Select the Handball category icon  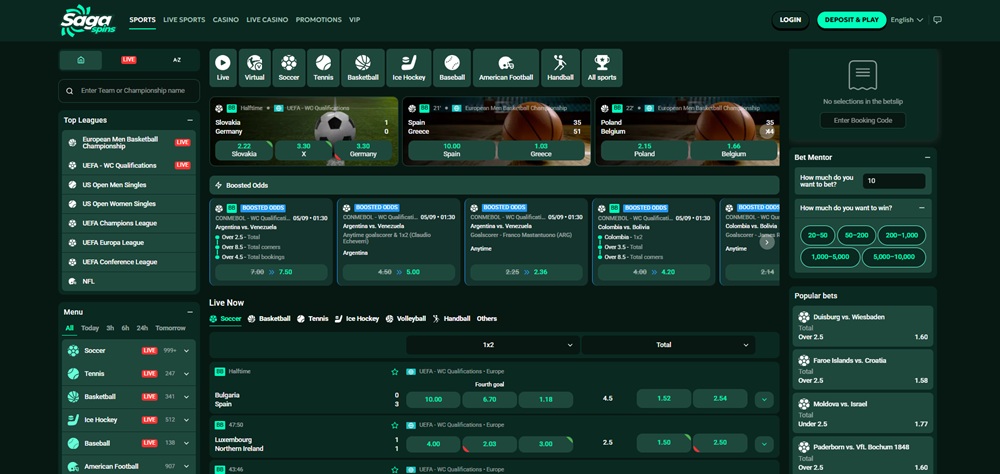coord(561,68)
